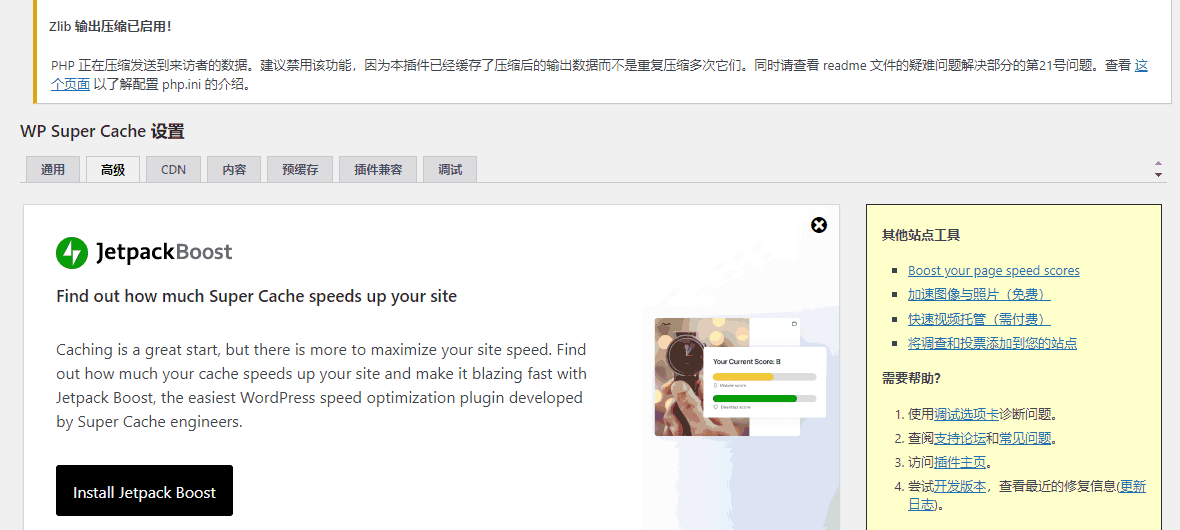Dismiss the Jetpack Boost banner
This screenshot has width=1180, height=530.
[819, 225]
